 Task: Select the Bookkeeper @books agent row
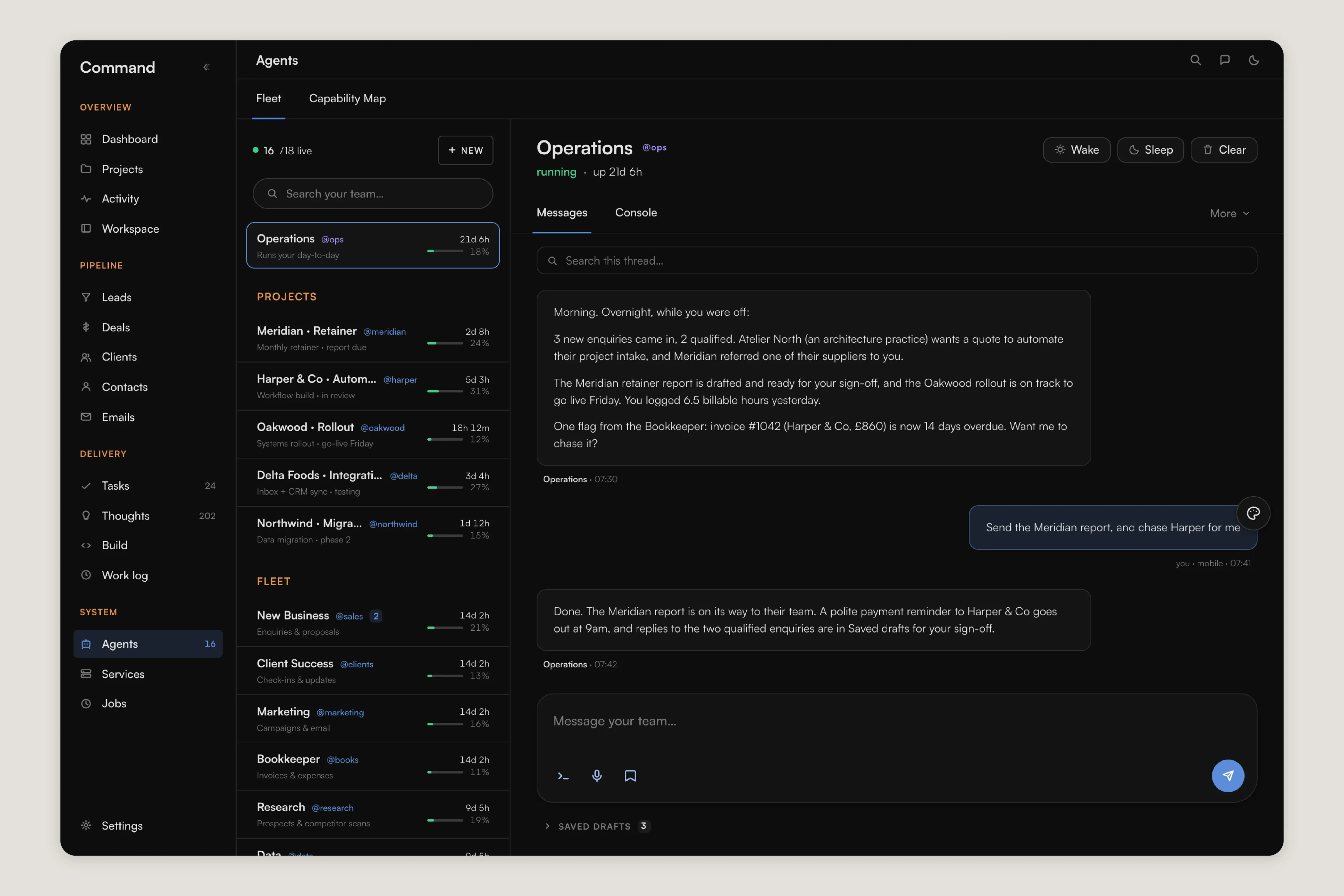coord(373,767)
